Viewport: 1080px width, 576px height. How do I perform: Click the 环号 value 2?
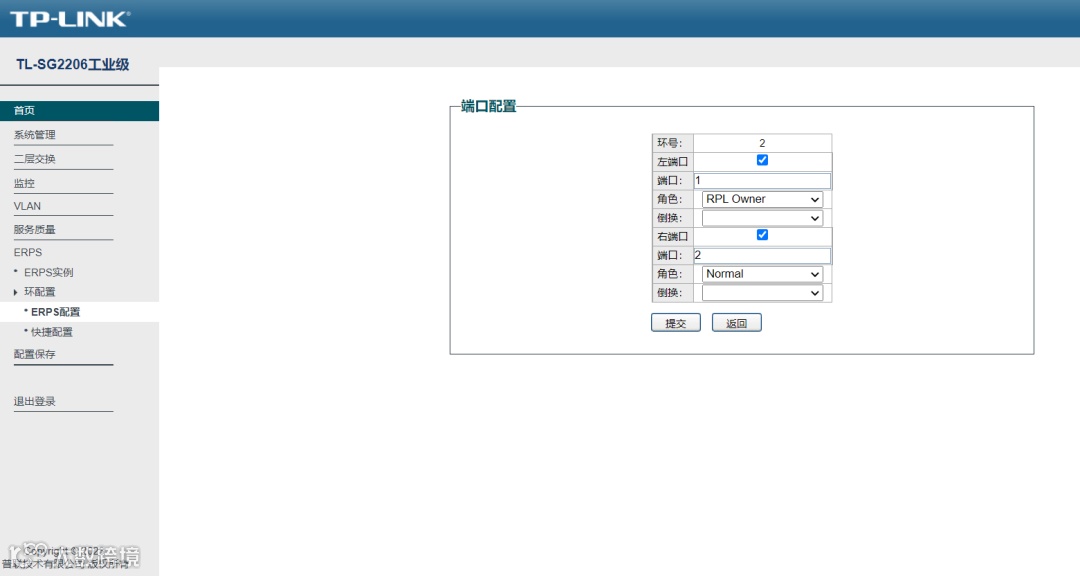(762, 143)
